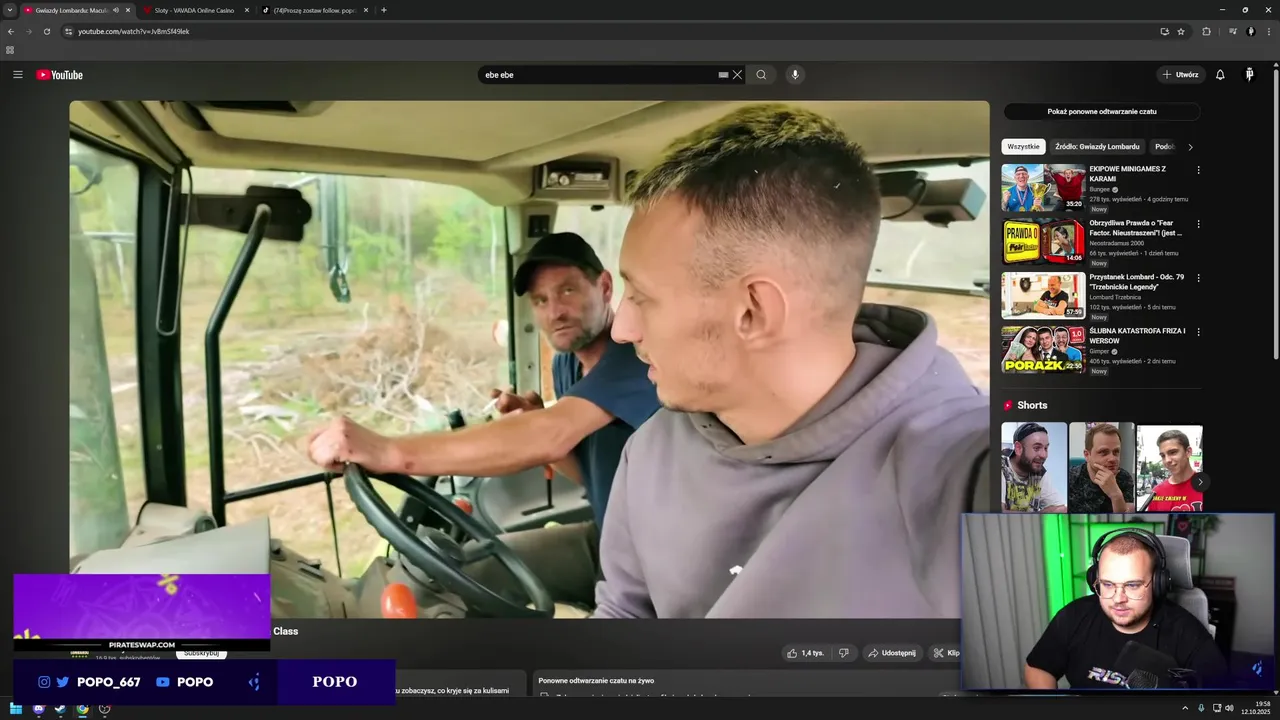Click Pokaż ponowne odtwarzanie czatu button
This screenshot has height=720, width=1280.
(1102, 112)
